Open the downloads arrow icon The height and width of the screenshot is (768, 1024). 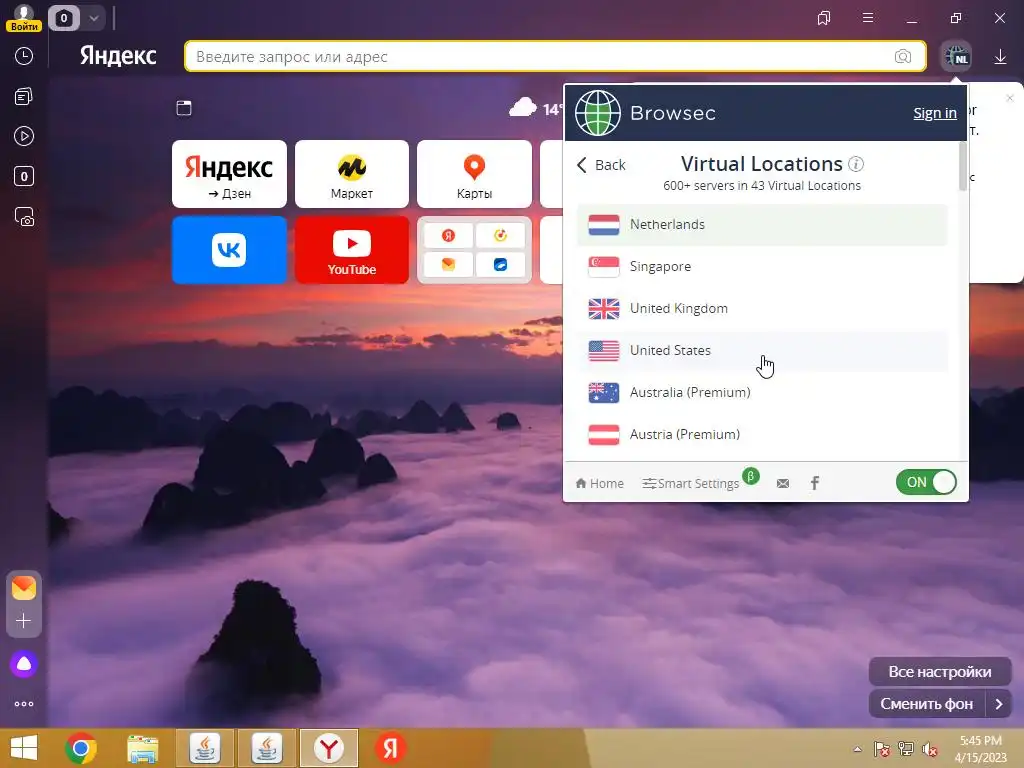[x=1000, y=57]
